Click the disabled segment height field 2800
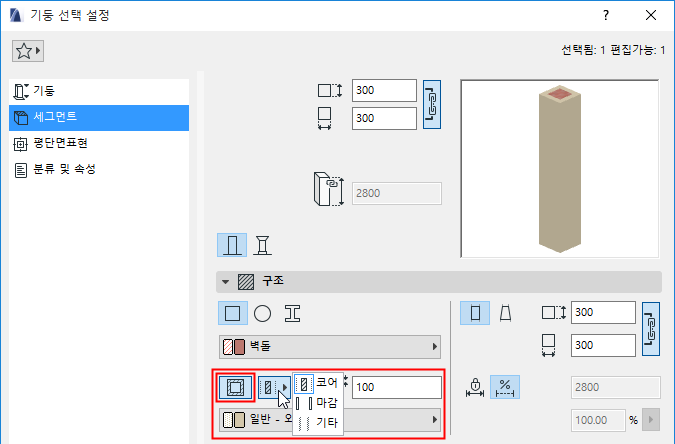The width and height of the screenshot is (675, 444). 396,193
